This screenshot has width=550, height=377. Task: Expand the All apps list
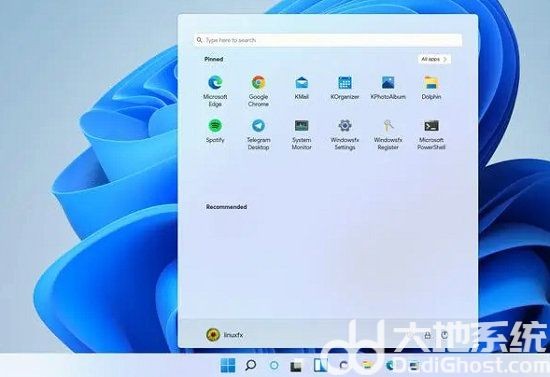[434, 59]
